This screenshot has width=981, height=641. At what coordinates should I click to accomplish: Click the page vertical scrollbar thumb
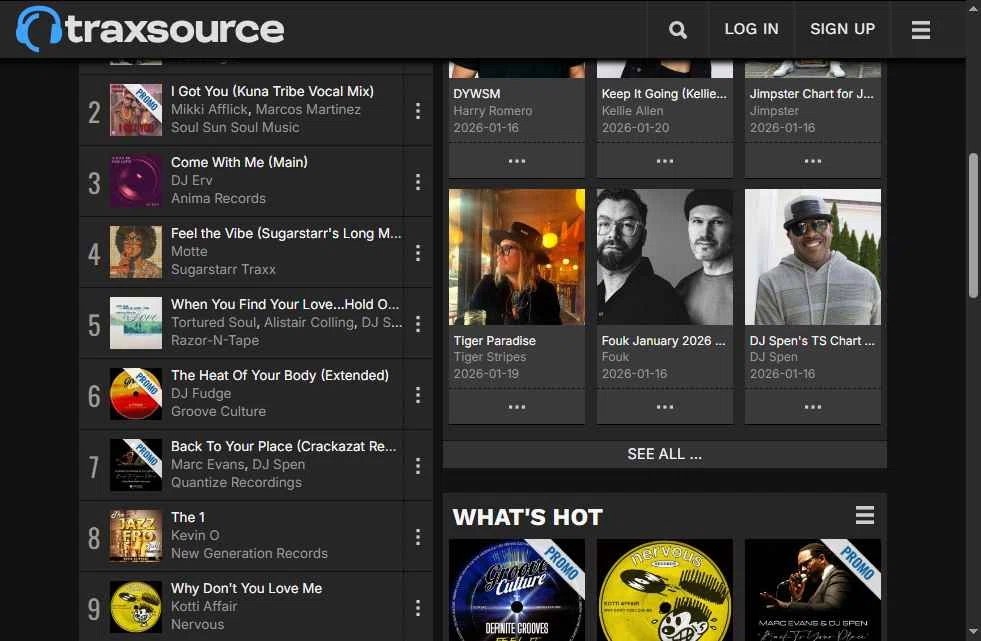pos(973,225)
